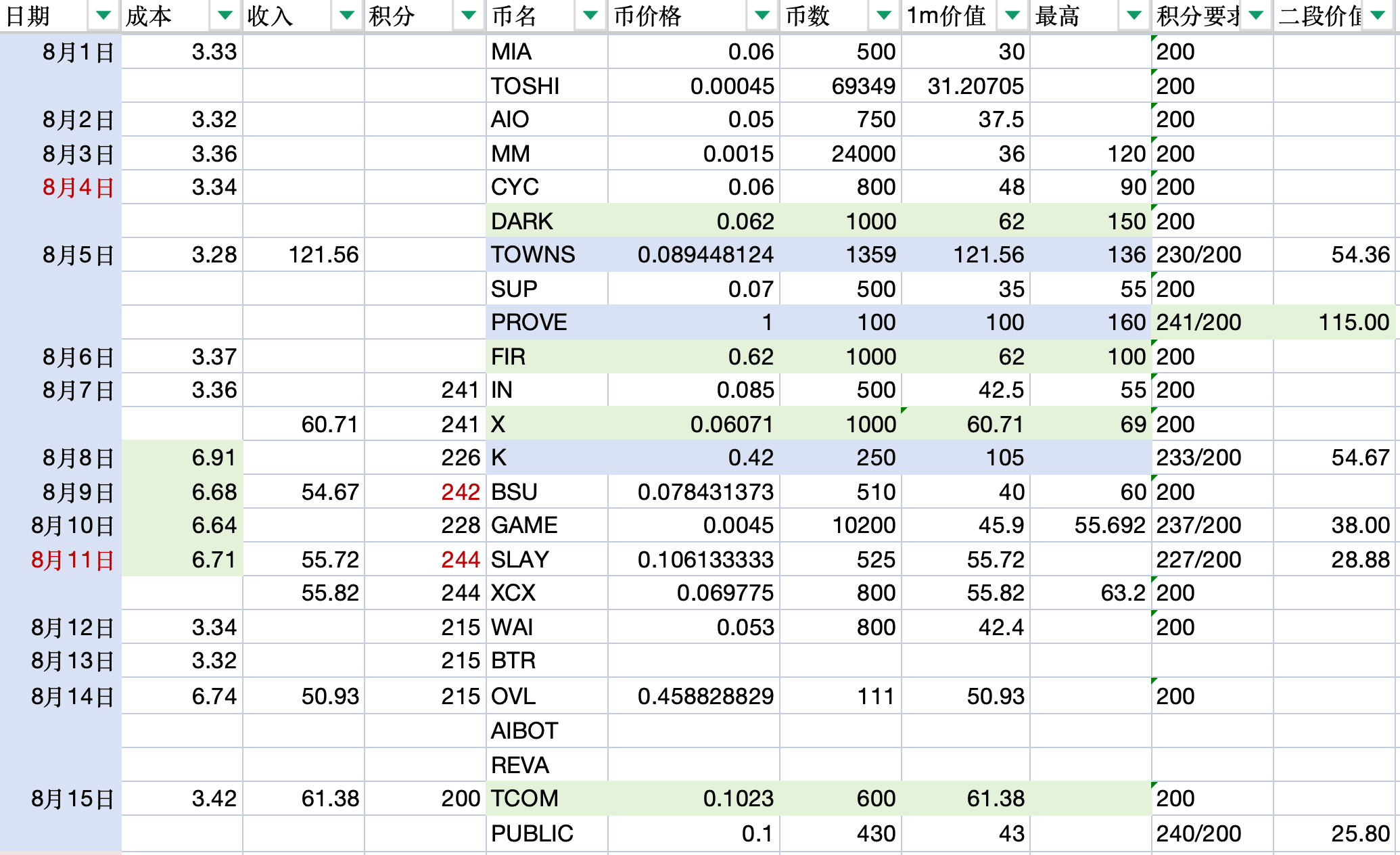The image size is (1400, 855).
Task: Select the red 8月4日 date cell
Action: (78, 187)
